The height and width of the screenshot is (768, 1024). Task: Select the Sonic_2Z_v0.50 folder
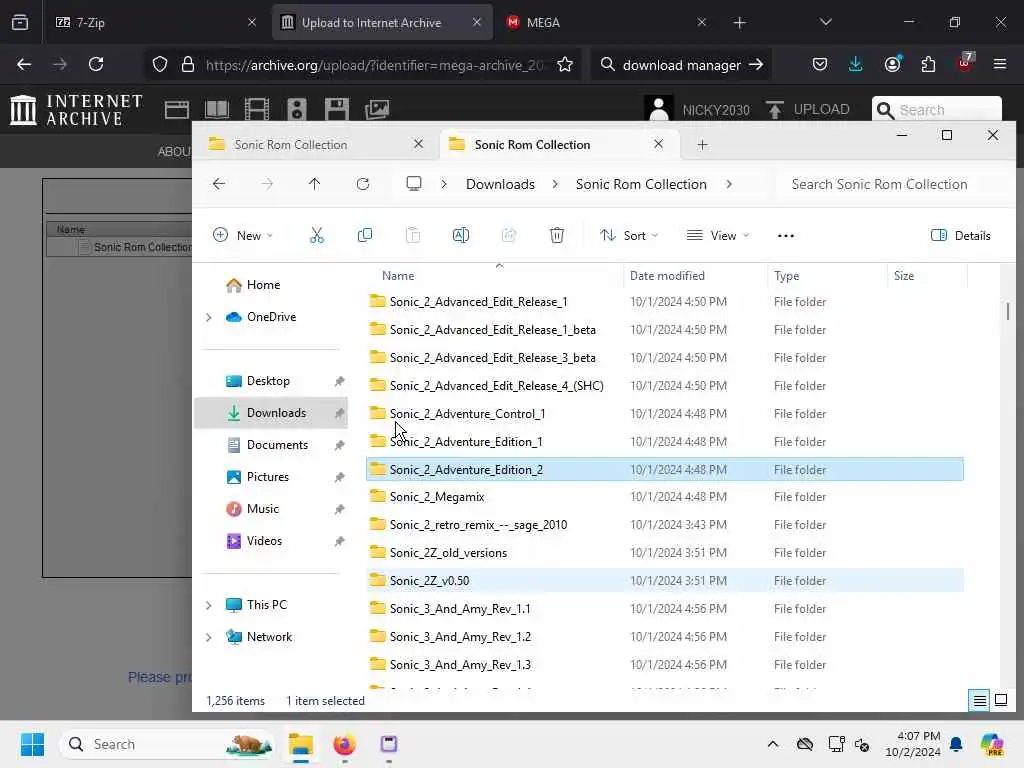[665, 581]
